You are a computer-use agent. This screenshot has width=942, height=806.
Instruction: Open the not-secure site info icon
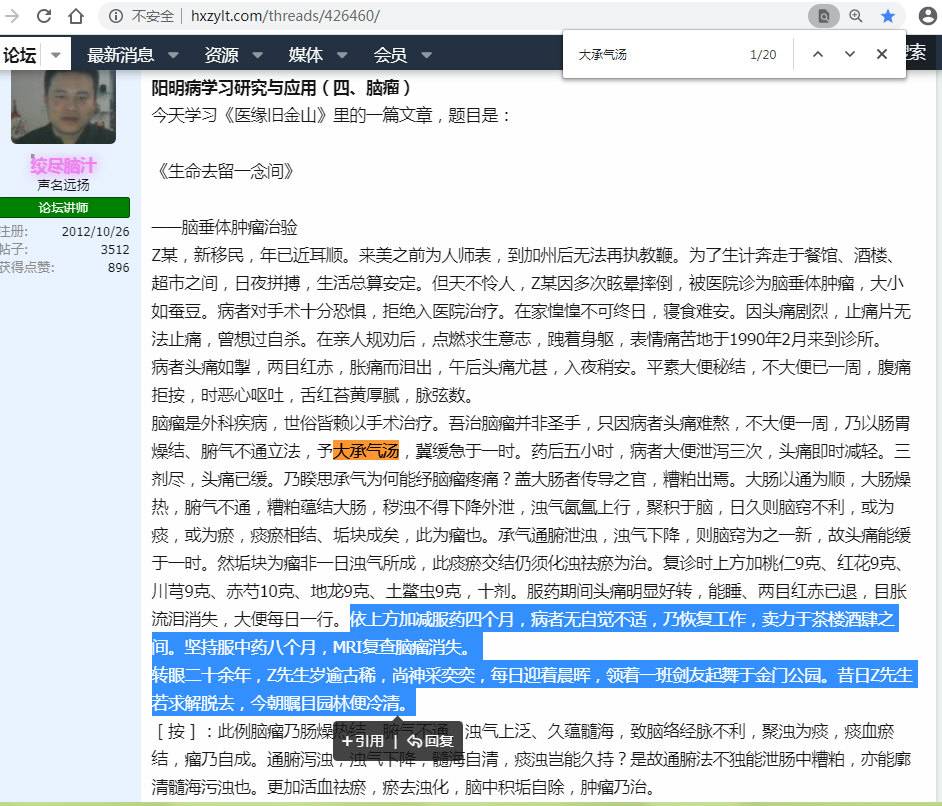click(116, 16)
